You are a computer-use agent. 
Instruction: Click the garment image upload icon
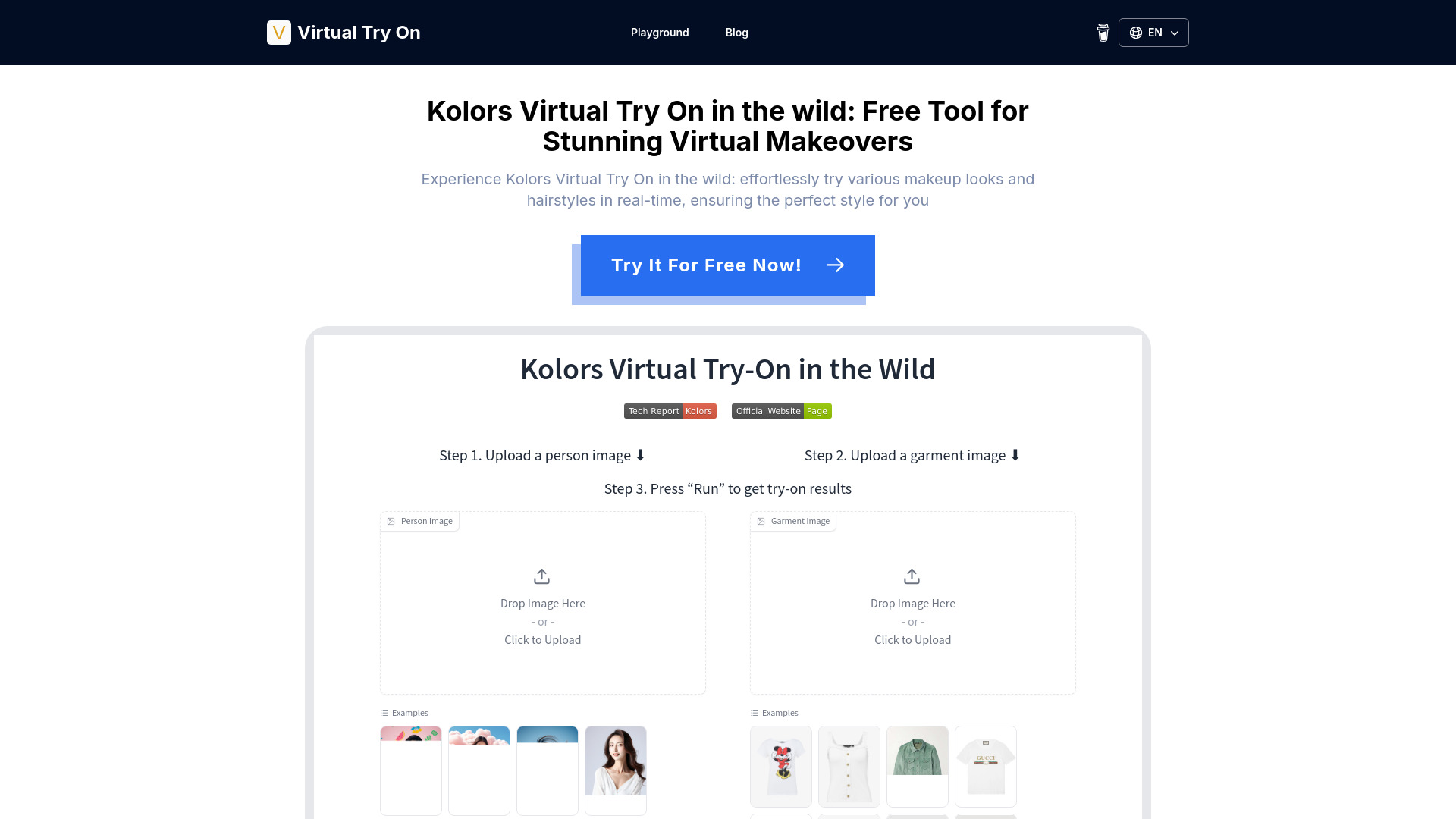tap(912, 576)
